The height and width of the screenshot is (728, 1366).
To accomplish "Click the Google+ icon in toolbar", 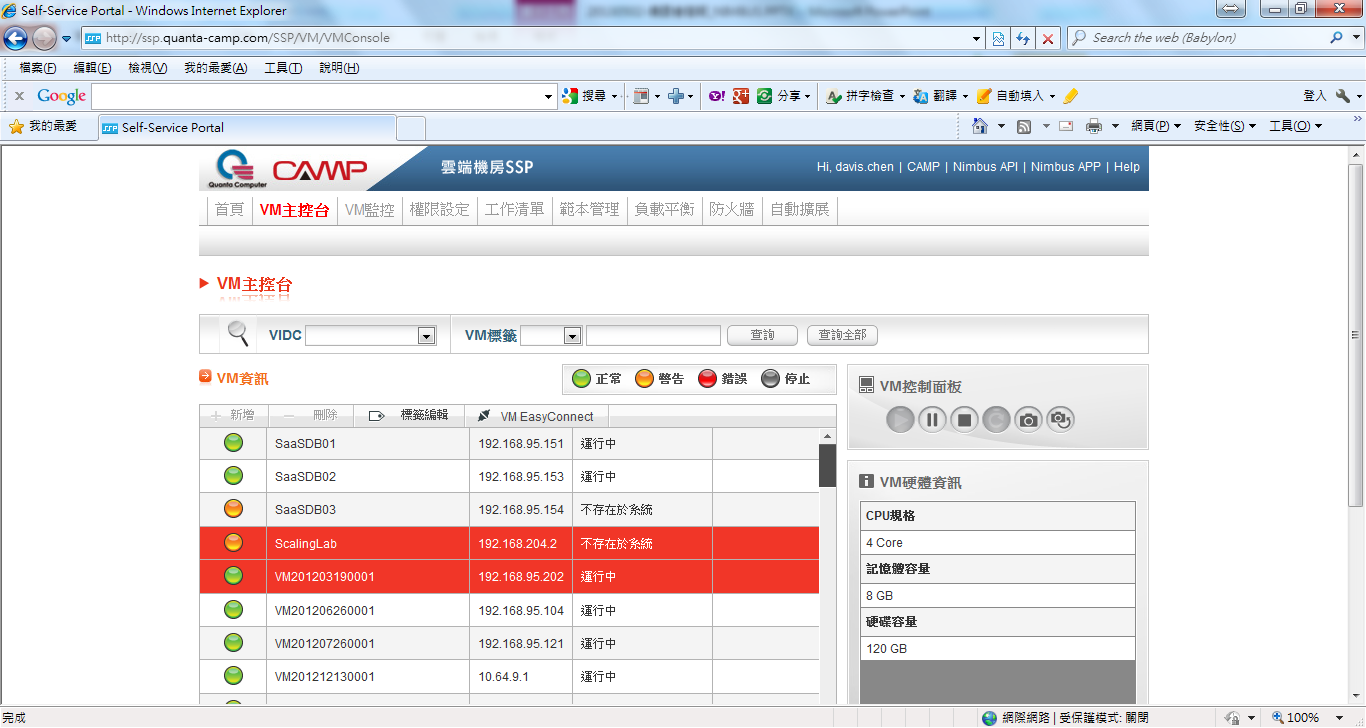I will click(741, 96).
